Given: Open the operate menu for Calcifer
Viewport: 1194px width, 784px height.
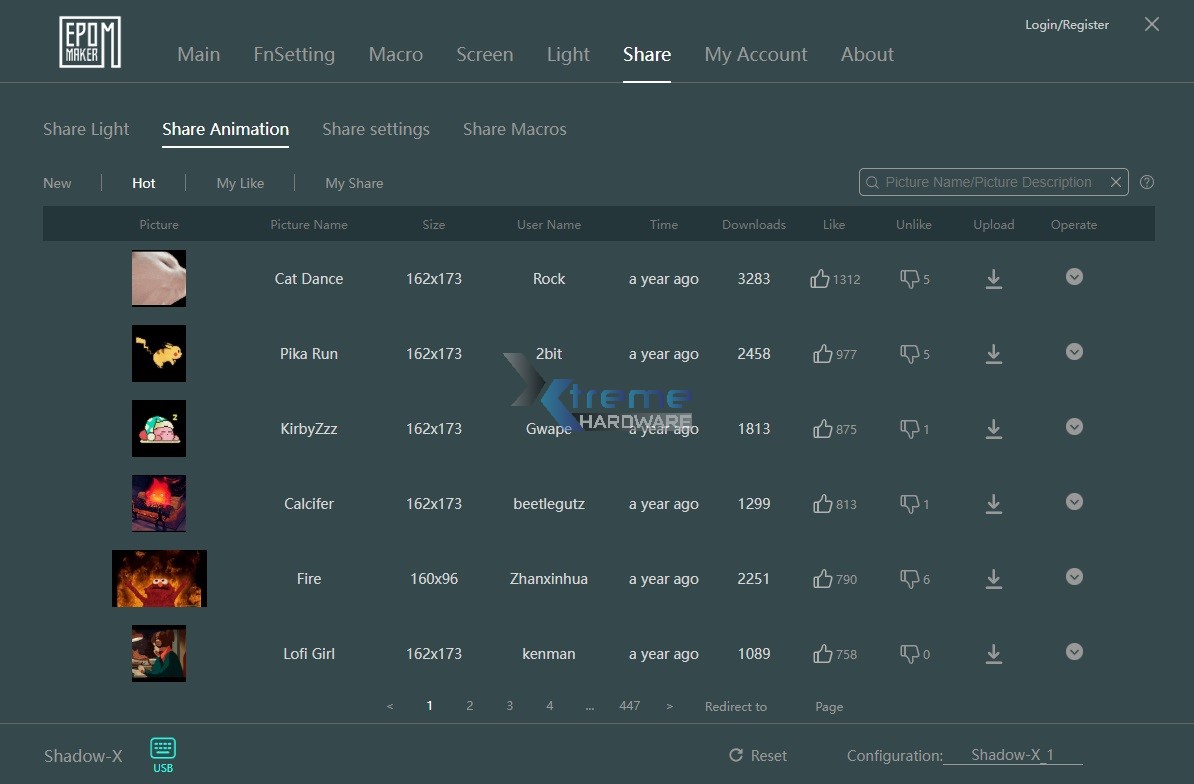Looking at the screenshot, I should click(1074, 502).
